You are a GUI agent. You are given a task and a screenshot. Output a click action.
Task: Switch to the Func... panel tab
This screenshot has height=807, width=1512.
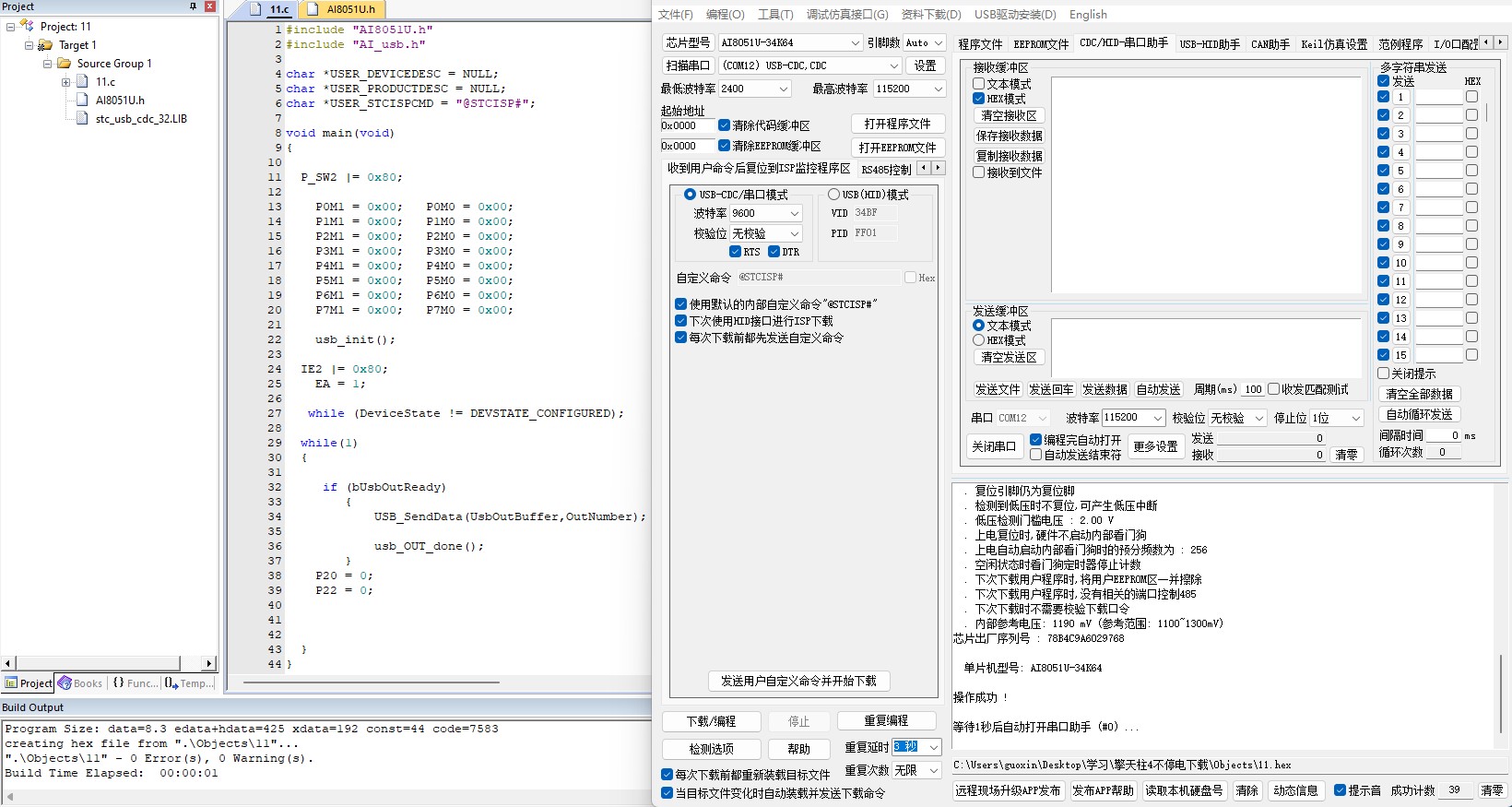tap(135, 683)
